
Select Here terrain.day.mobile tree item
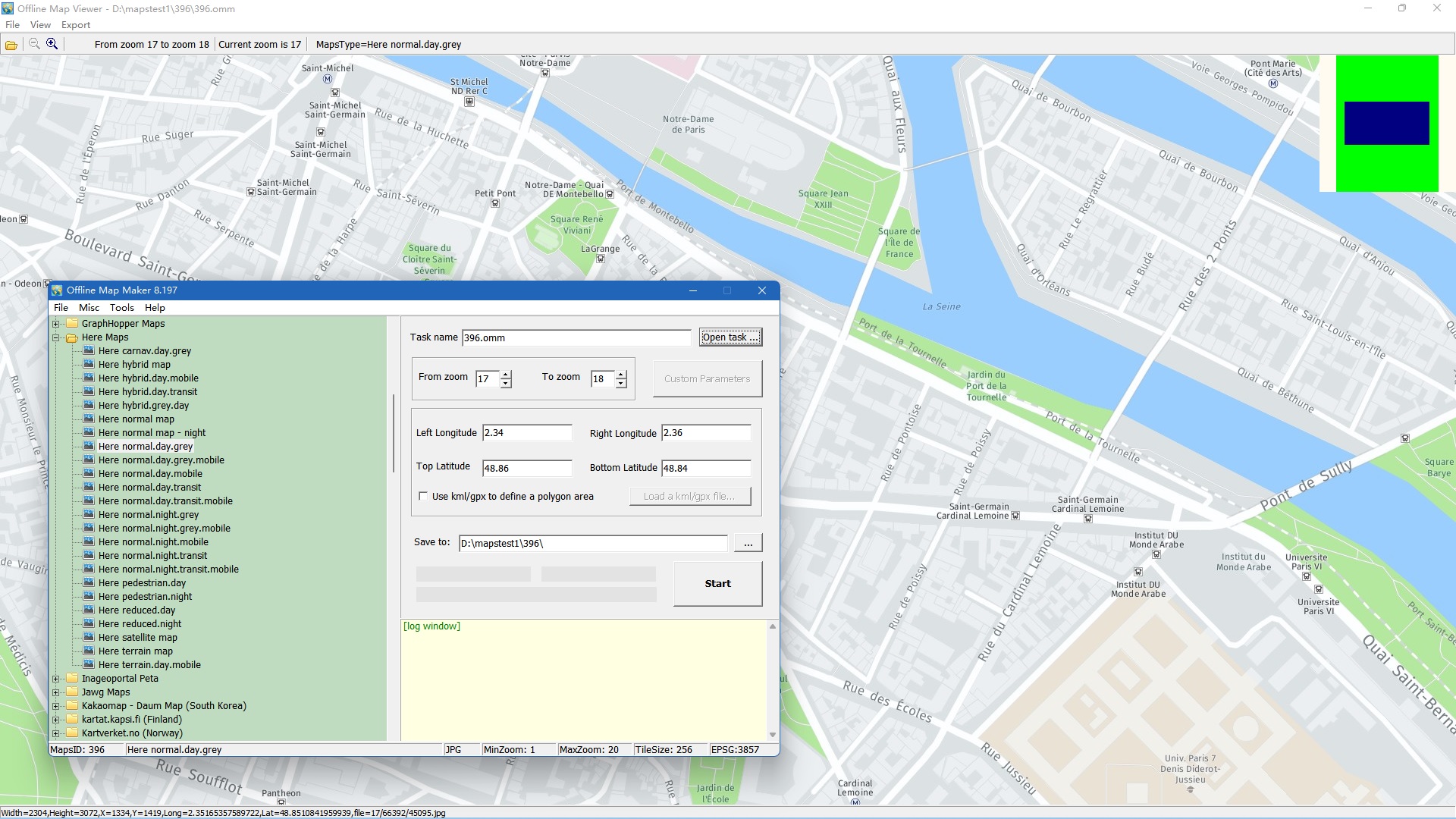pyautogui.click(x=149, y=664)
